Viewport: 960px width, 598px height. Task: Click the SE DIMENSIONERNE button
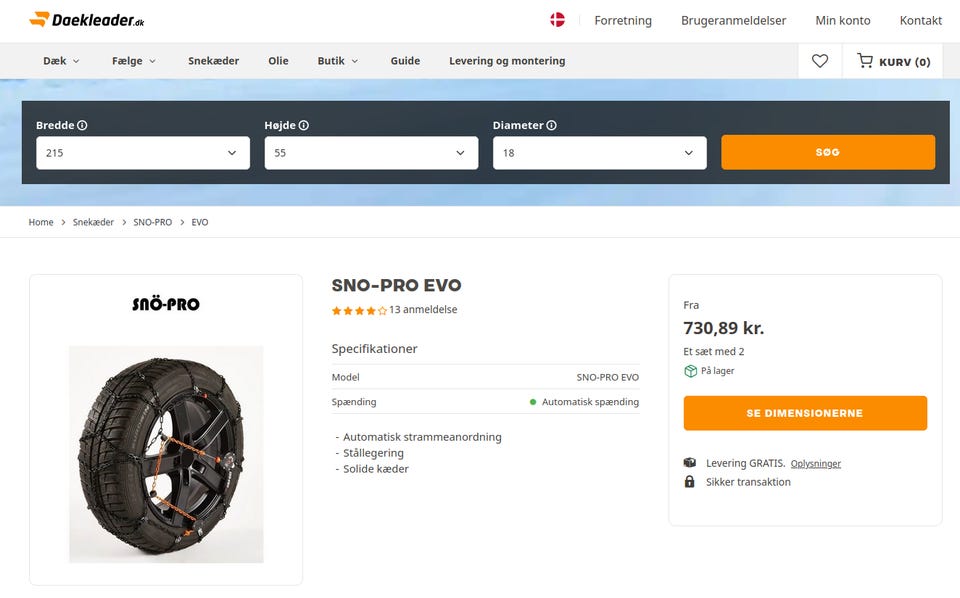(x=805, y=413)
